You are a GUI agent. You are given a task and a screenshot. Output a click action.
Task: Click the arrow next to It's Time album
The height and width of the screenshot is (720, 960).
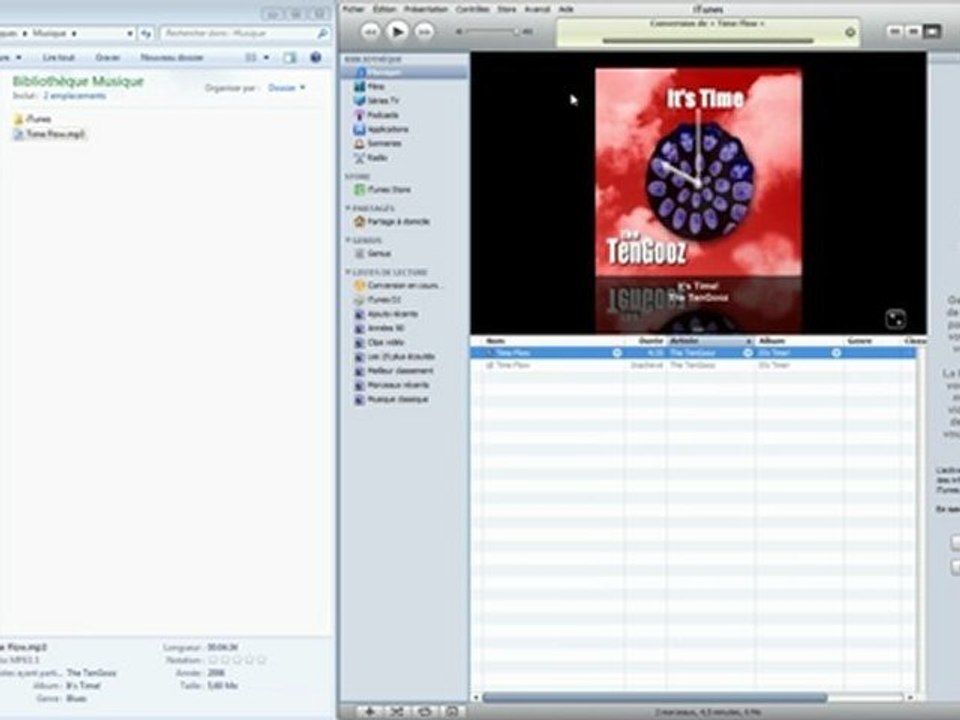pyautogui.click(x=836, y=353)
